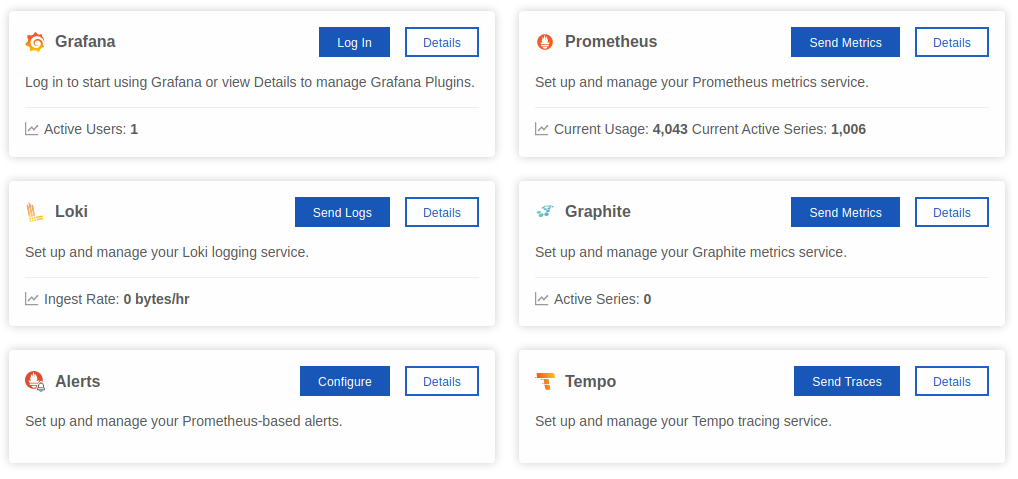
Task: Click the chart icon beside Active Users
Action: click(x=32, y=129)
